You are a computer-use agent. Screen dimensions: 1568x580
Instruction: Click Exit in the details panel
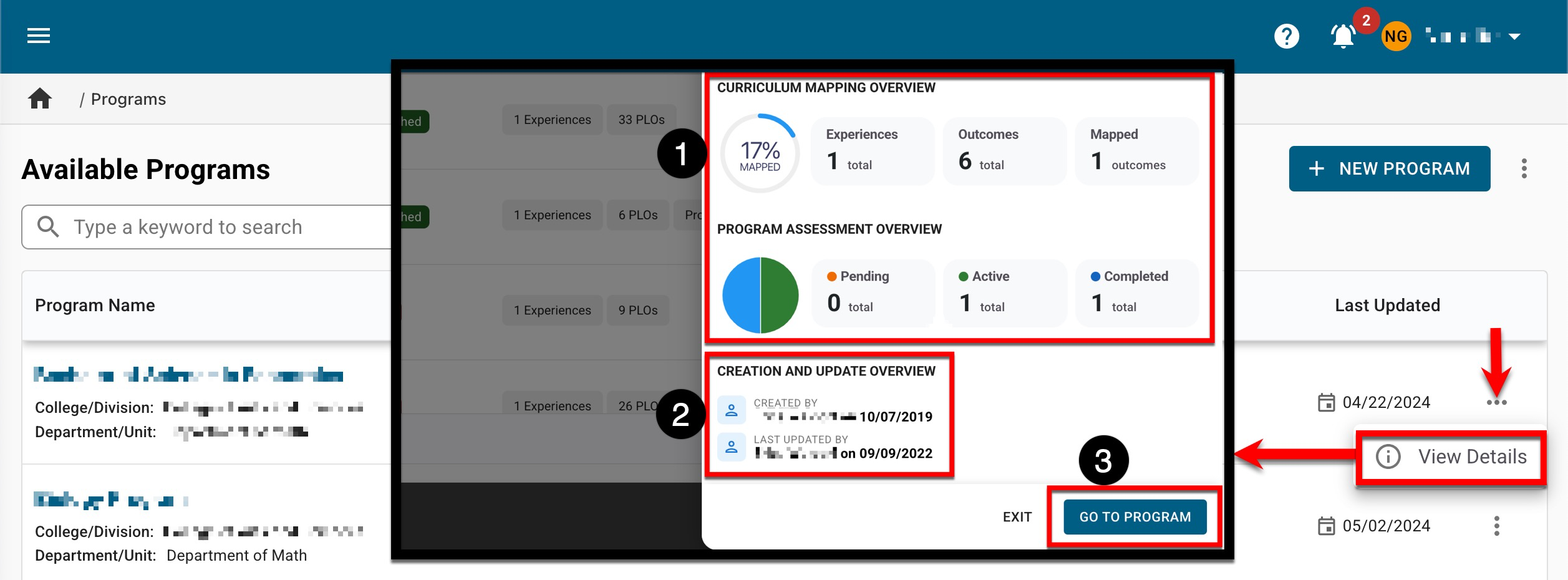pos(1017,517)
